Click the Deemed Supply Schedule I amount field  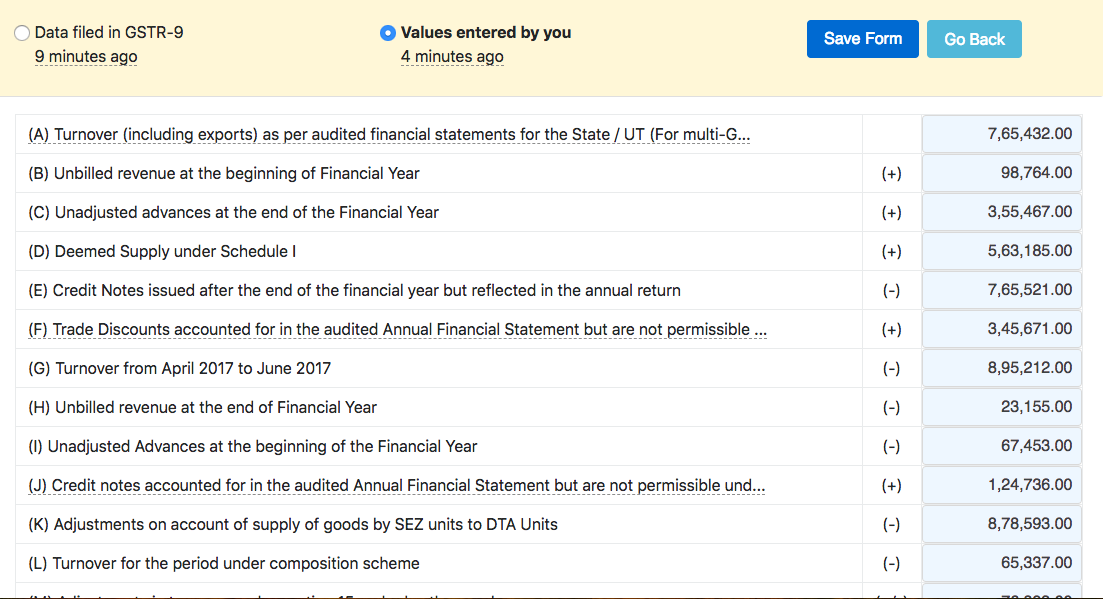coord(1000,251)
